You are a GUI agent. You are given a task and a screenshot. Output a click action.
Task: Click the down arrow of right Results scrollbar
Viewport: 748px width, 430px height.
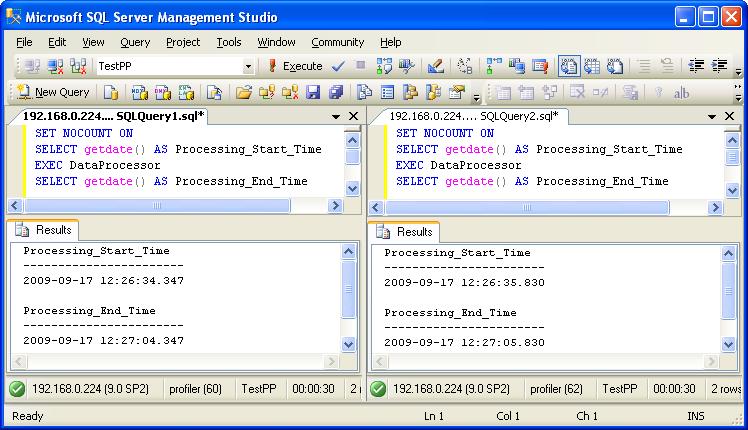coord(728,345)
